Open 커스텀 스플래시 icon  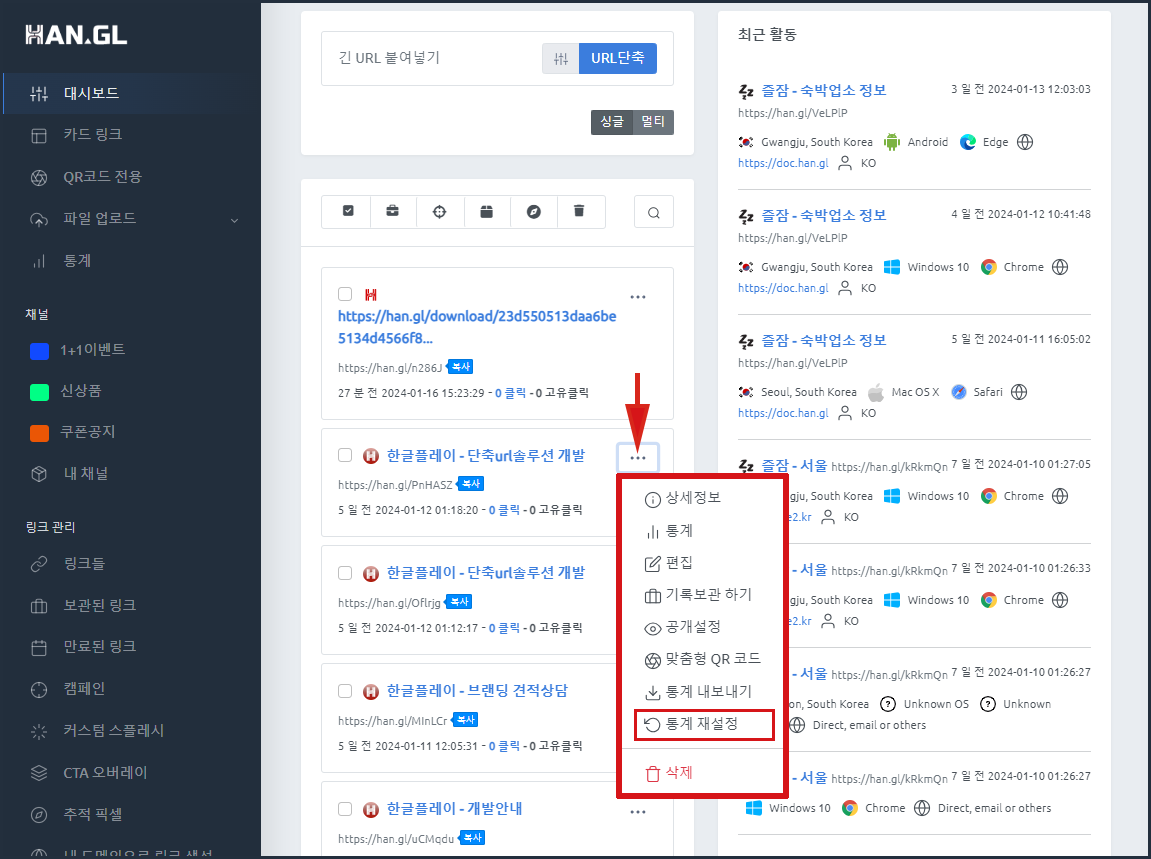(39, 731)
